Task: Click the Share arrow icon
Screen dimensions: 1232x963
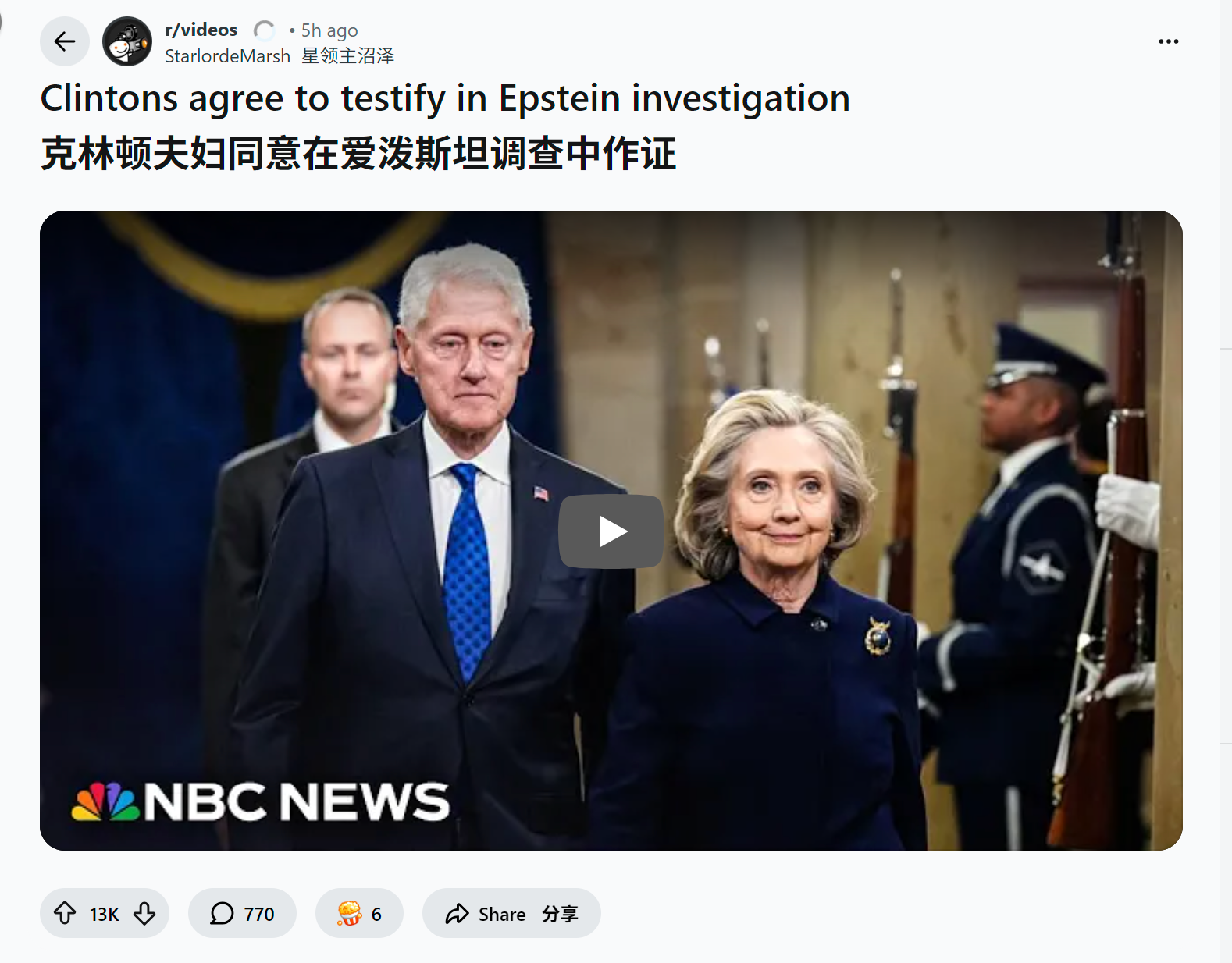Action: click(457, 914)
